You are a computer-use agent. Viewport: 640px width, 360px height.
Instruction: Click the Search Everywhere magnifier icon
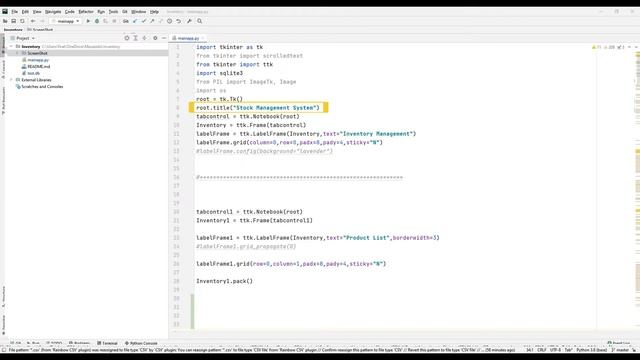(200, 21)
